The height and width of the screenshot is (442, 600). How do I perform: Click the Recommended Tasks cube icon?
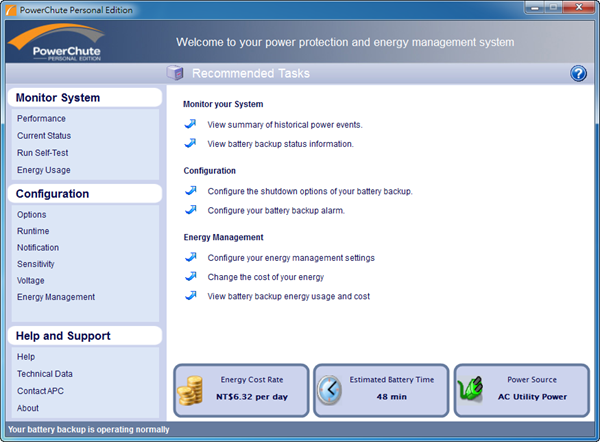175,73
